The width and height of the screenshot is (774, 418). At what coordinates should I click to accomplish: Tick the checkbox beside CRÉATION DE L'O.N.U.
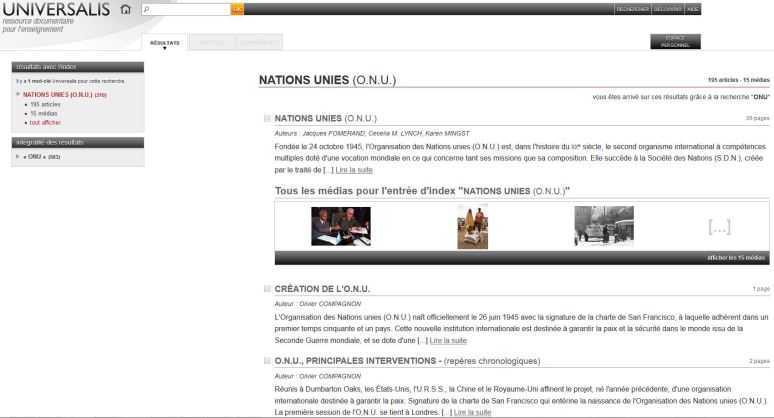267,289
